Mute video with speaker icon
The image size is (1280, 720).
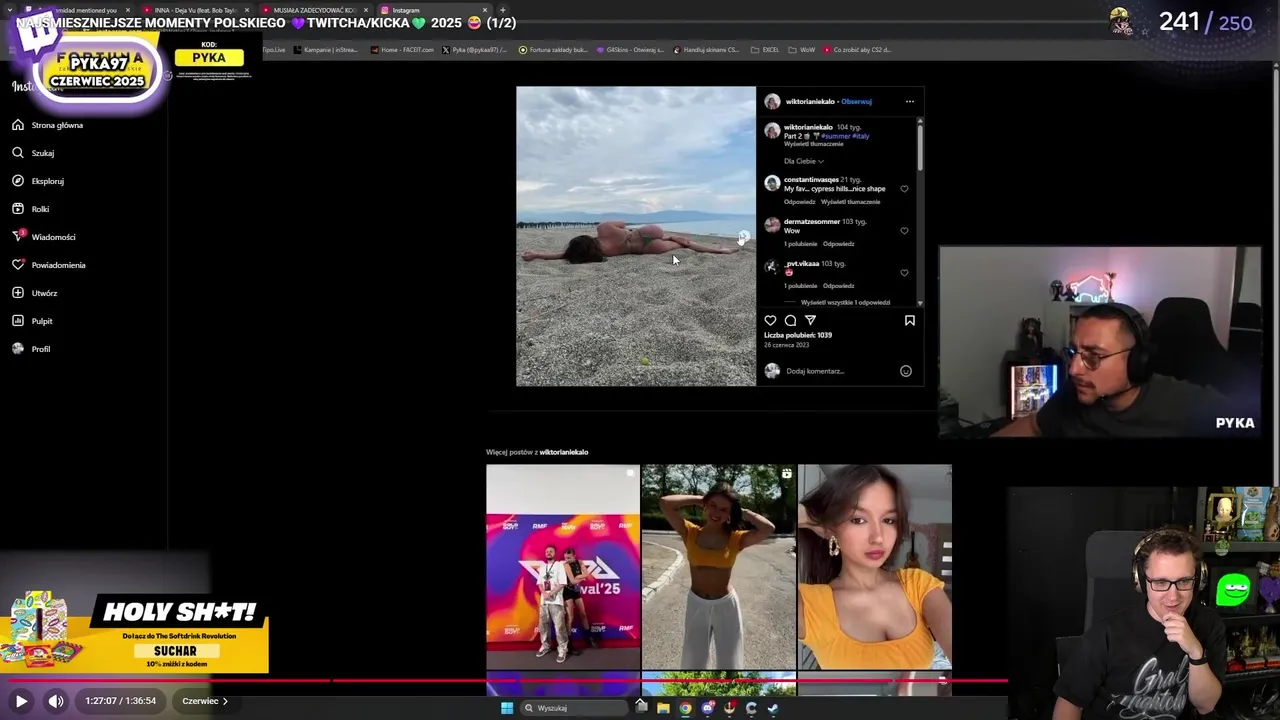(56, 701)
